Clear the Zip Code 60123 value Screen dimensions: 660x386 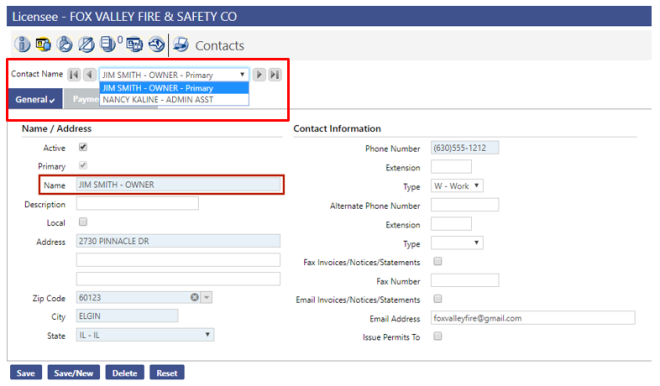click(x=194, y=297)
